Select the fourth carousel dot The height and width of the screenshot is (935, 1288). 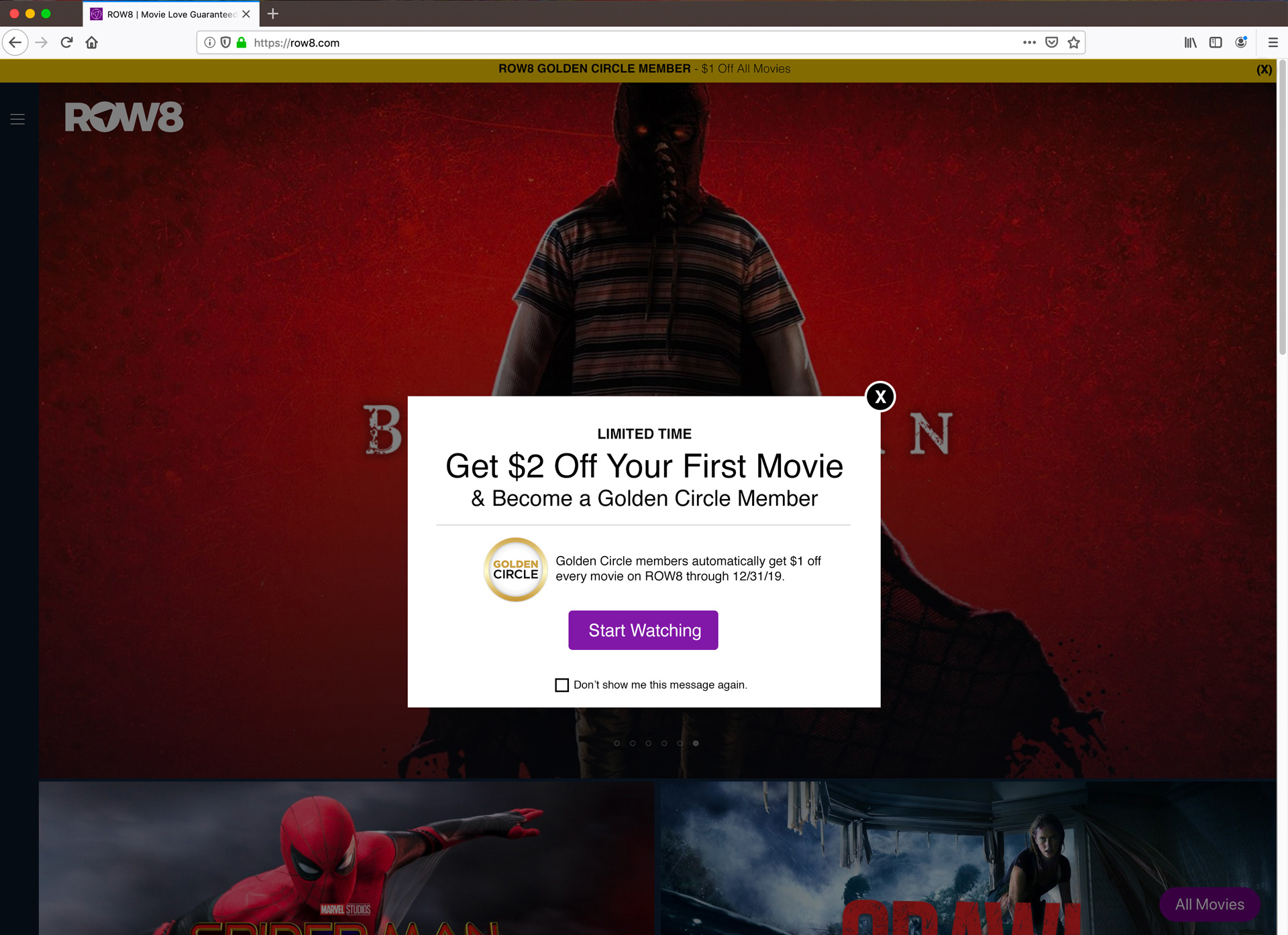coord(664,743)
